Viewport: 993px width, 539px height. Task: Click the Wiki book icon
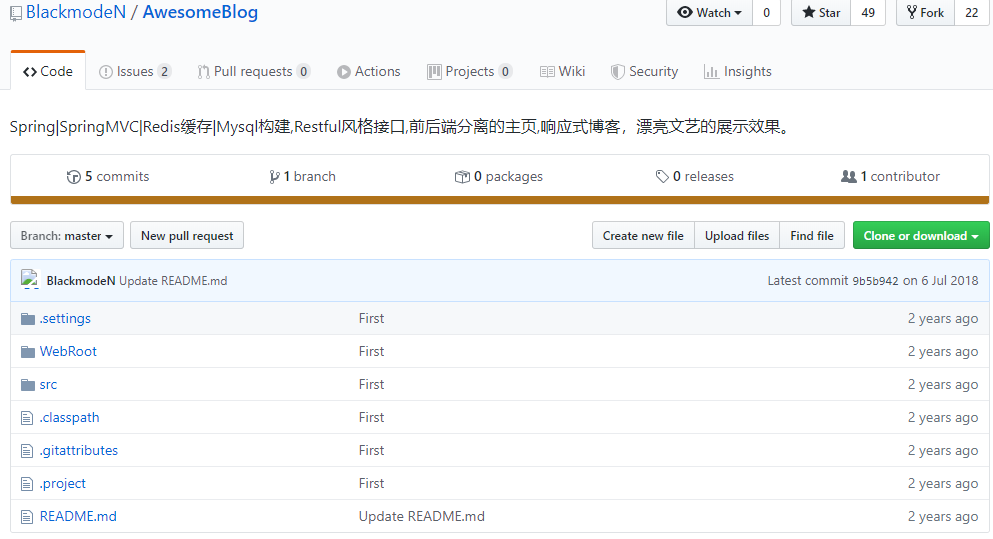[547, 72]
